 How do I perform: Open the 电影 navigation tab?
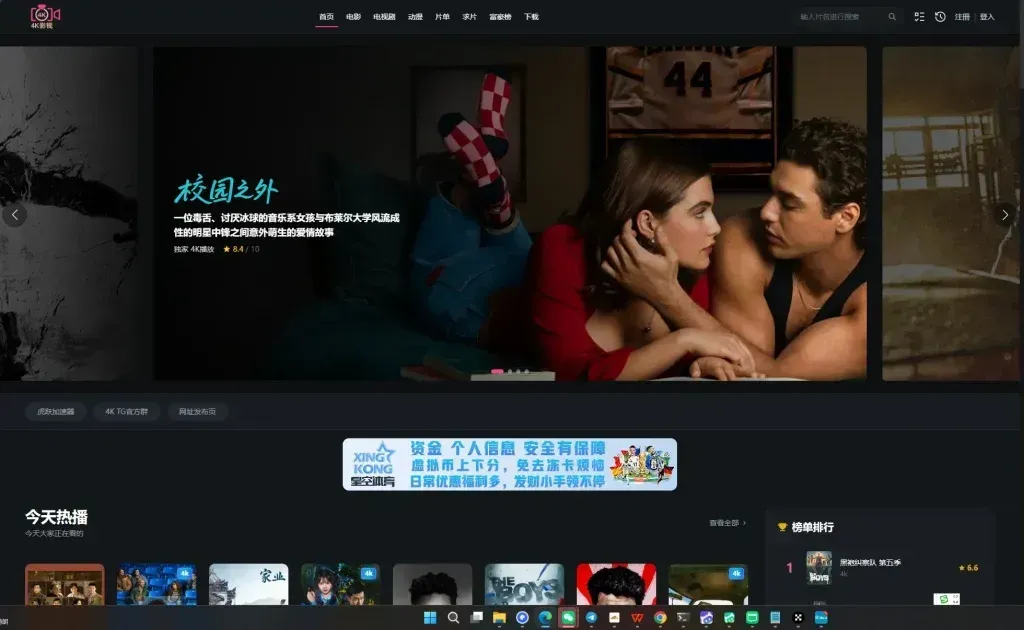[353, 17]
